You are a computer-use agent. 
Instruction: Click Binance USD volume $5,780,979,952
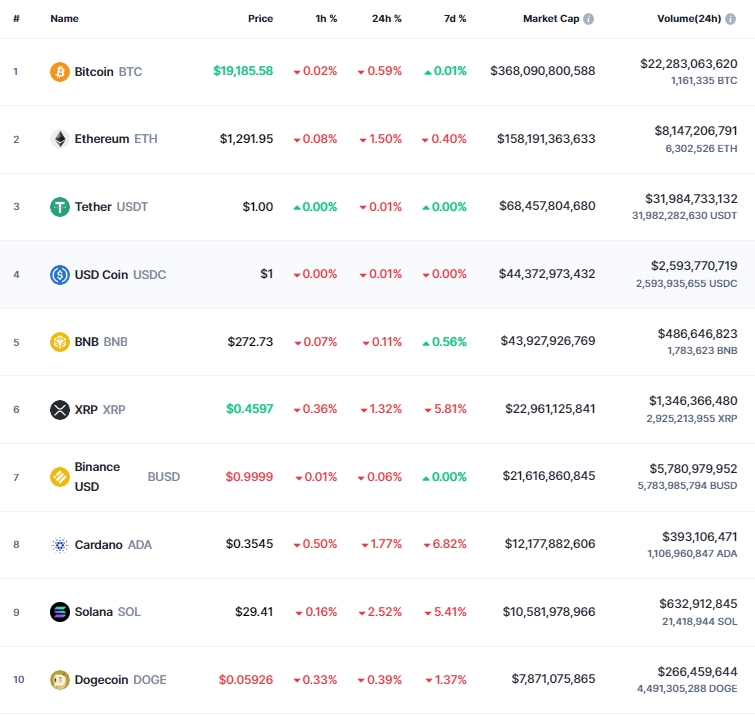(693, 469)
